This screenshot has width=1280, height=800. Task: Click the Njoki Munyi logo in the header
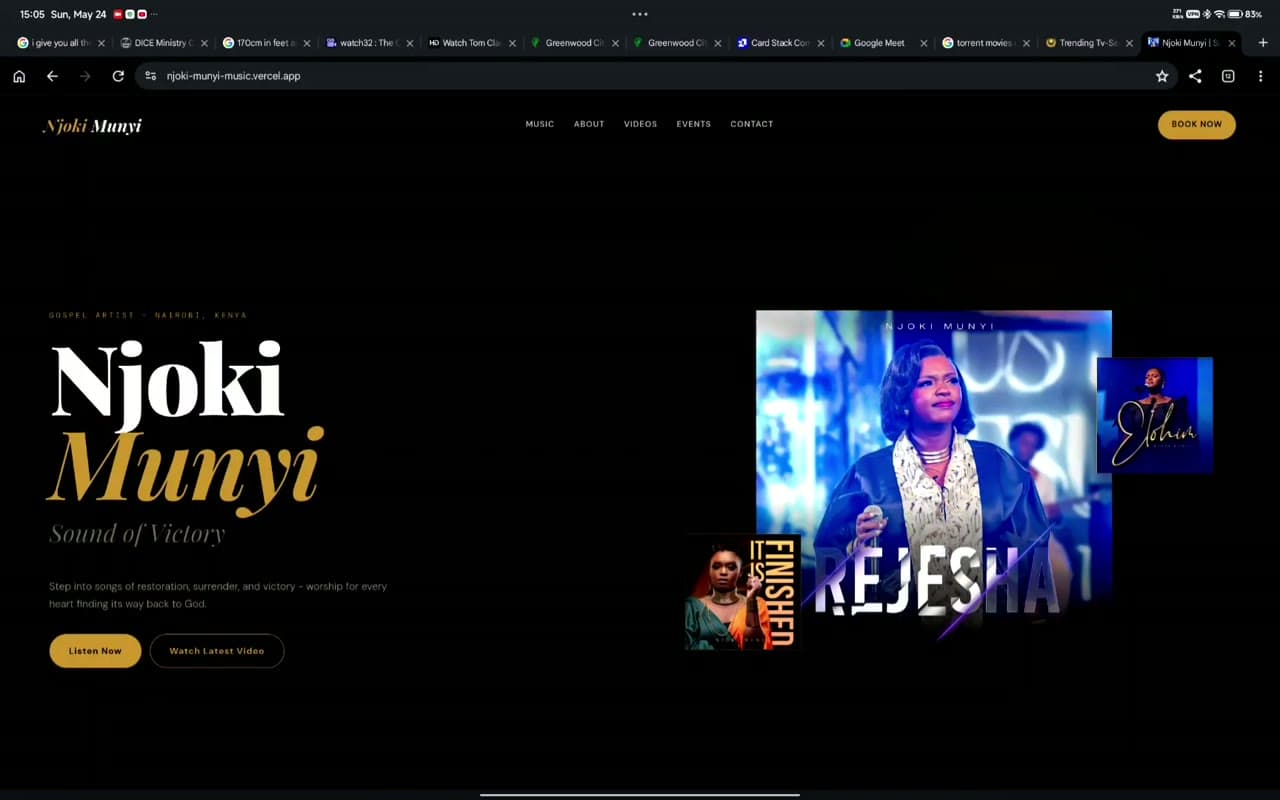pos(92,126)
